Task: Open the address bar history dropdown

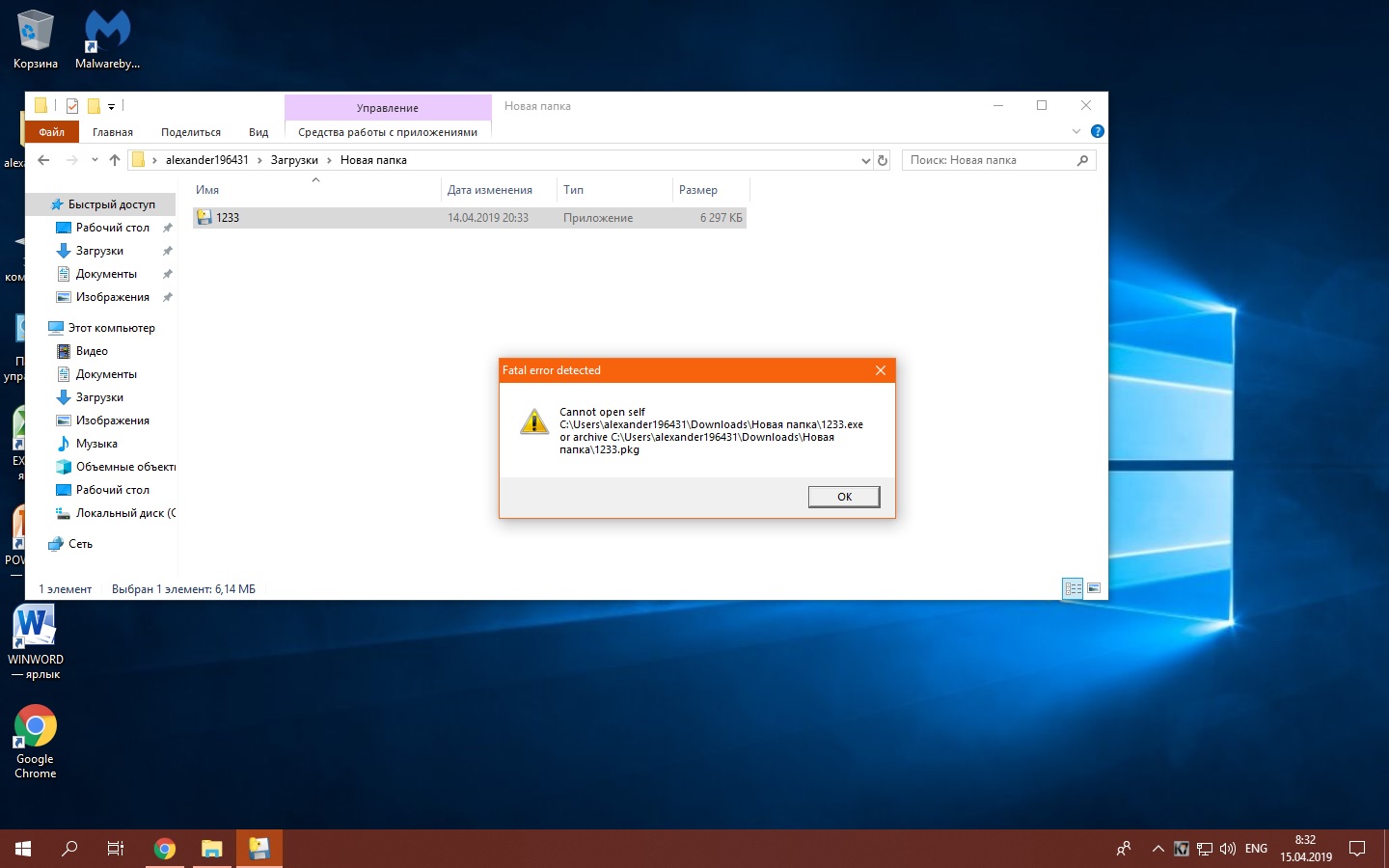Action: point(865,161)
